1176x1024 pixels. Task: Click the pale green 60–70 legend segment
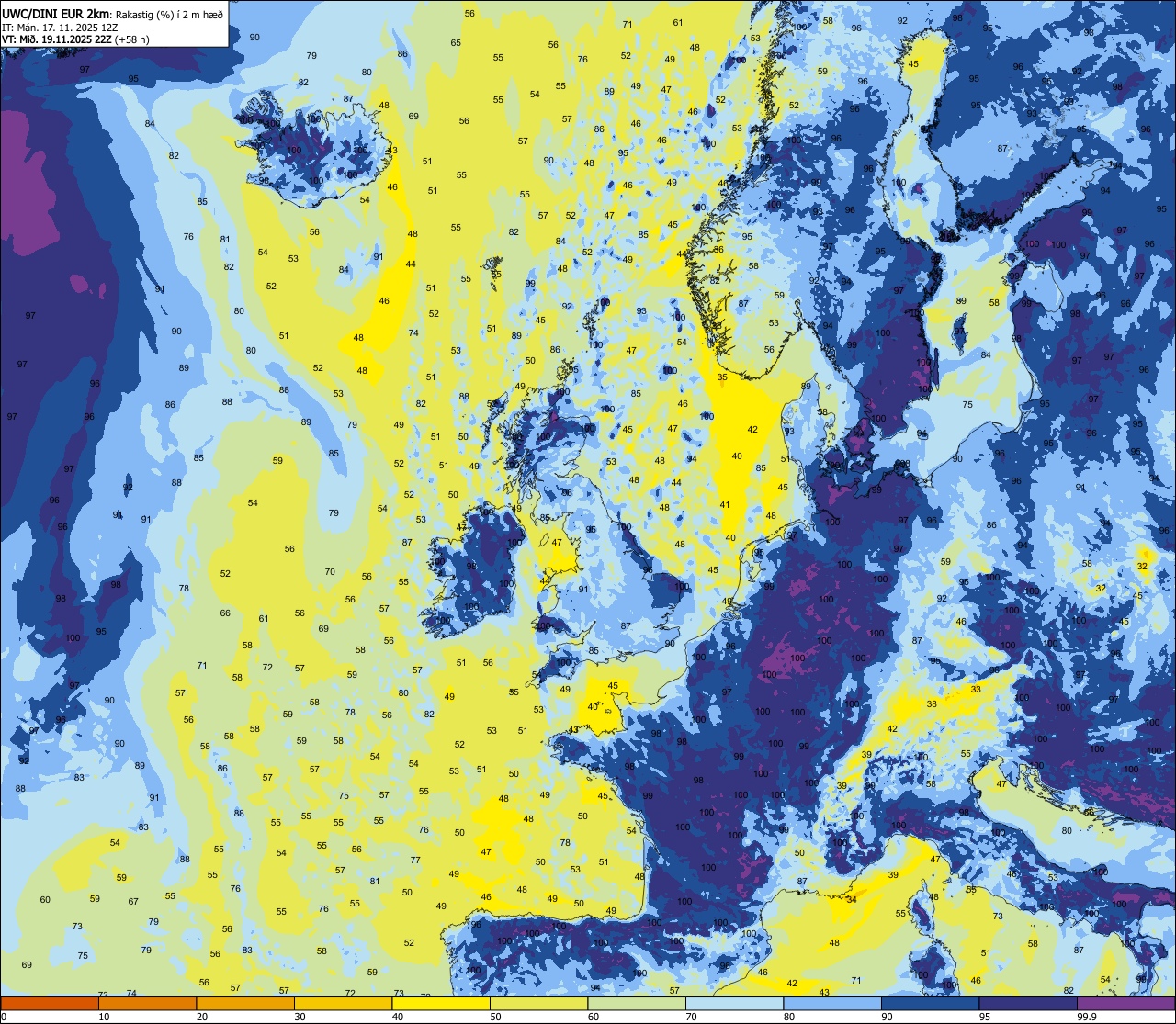pyautogui.click(x=637, y=1003)
